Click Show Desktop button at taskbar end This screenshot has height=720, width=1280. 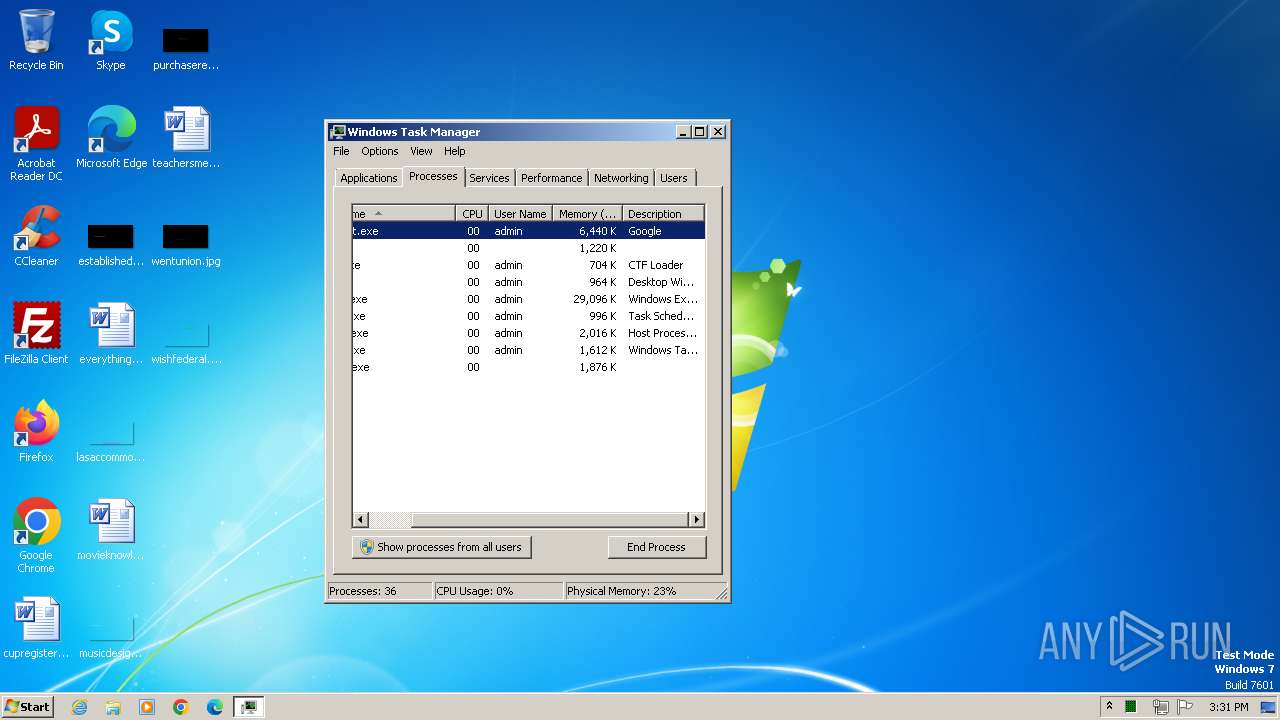[1268, 707]
